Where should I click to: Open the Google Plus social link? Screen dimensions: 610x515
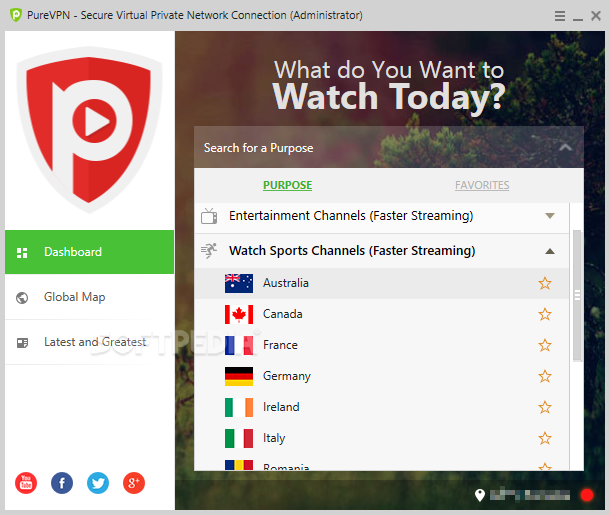[134, 483]
